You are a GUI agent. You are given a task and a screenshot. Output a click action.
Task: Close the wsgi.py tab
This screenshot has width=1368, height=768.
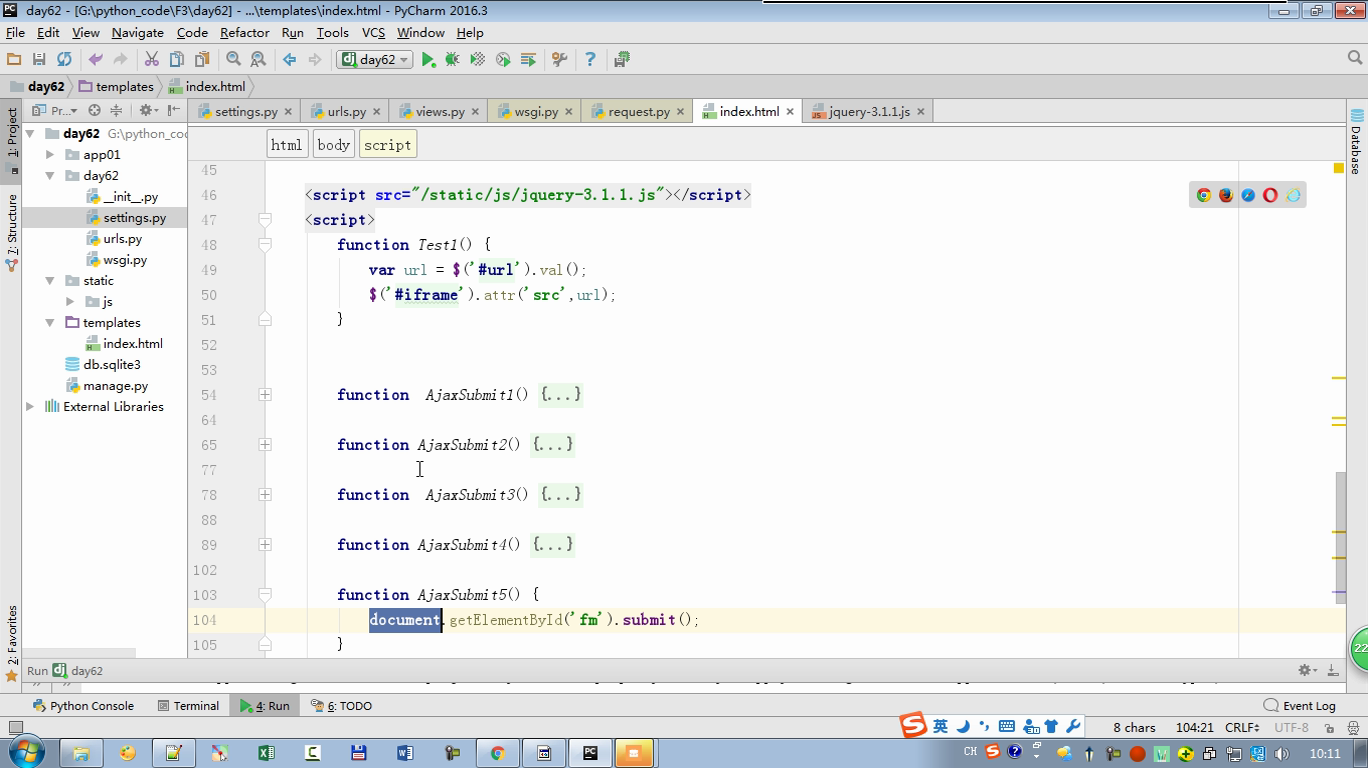pos(568,112)
